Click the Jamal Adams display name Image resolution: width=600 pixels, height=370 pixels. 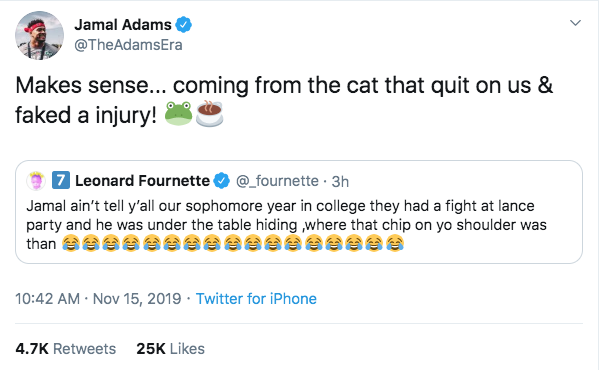[123, 25]
